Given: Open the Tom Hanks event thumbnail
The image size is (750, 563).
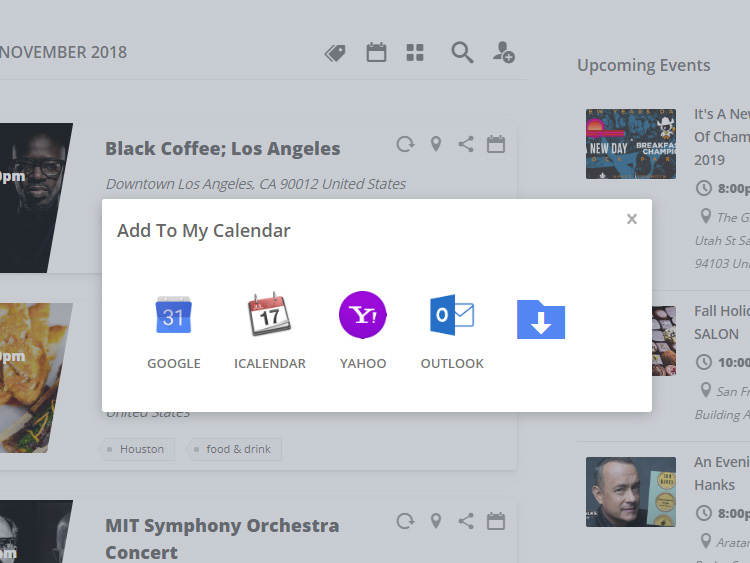Looking at the screenshot, I should [x=631, y=492].
